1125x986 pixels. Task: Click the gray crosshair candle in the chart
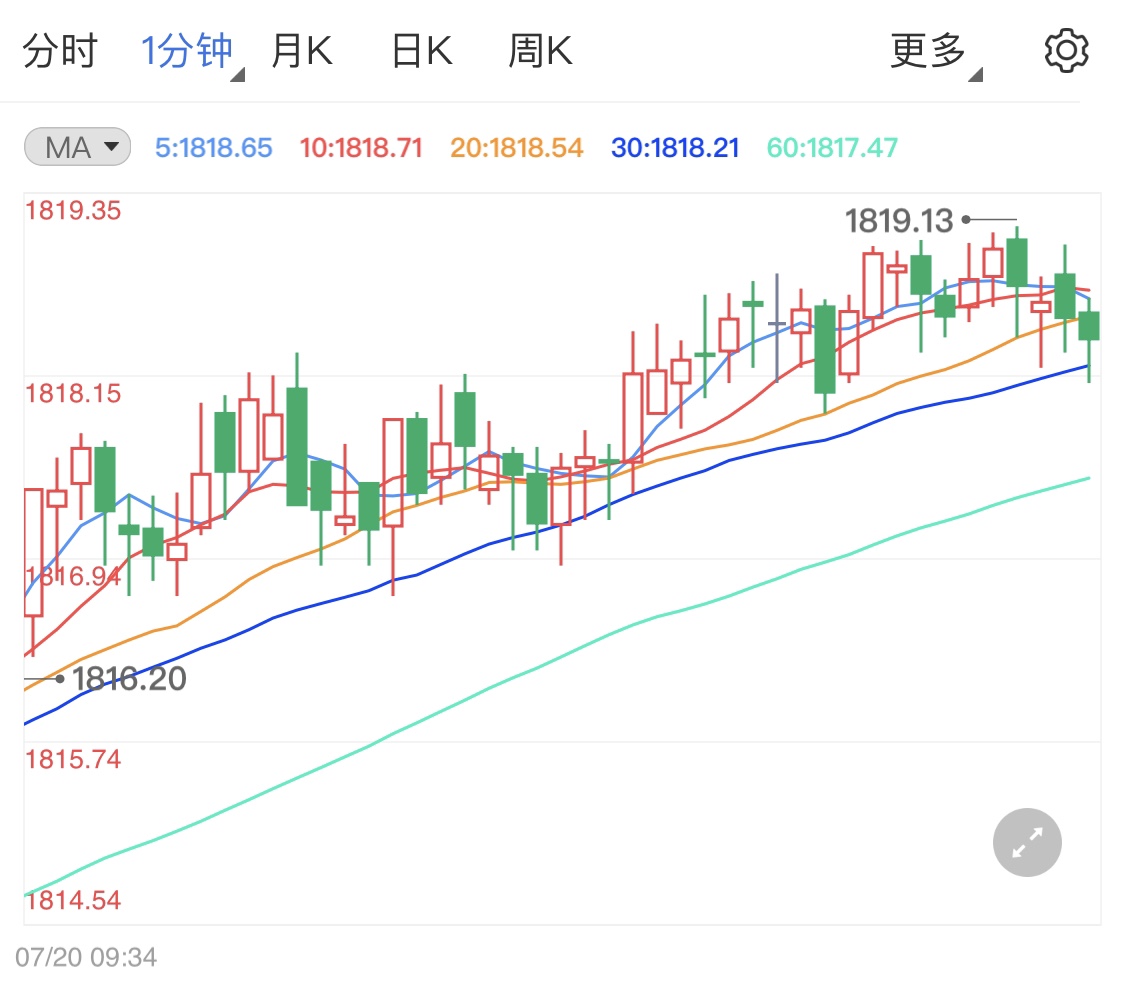click(776, 327)
